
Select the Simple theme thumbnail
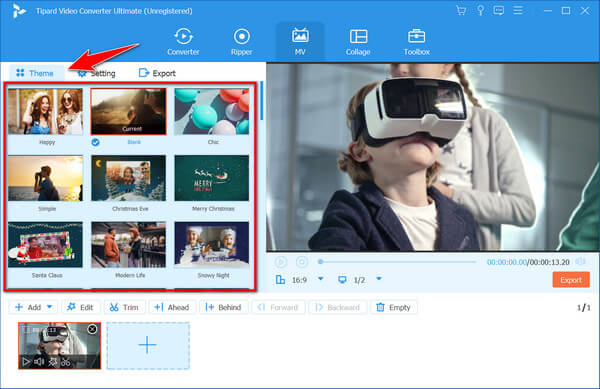(x=45, y=178)
